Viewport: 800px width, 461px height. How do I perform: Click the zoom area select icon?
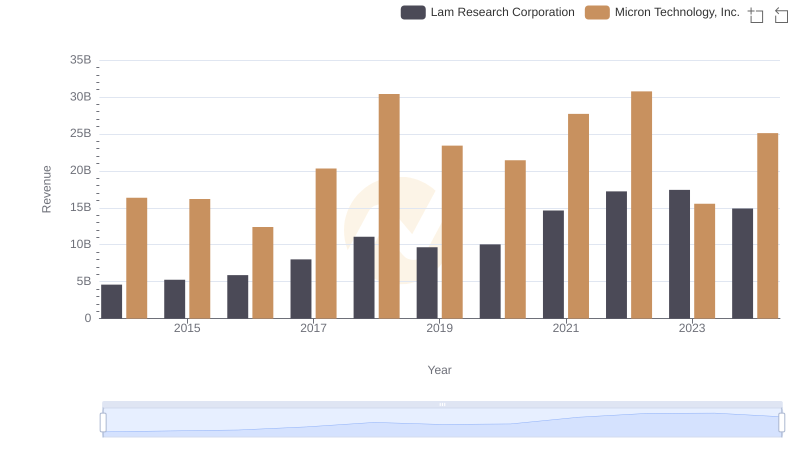click(756, 15)
